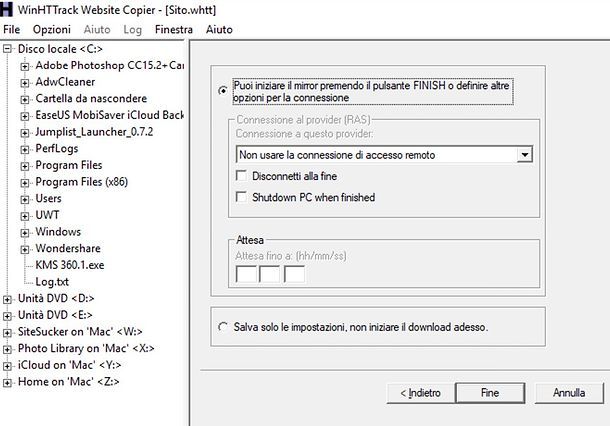Image resolution: width=610 pixels, height=426 pixels.
Task: Expand the Jumplist_Launcher_0.7.2 folder
Action: point(25,133)
